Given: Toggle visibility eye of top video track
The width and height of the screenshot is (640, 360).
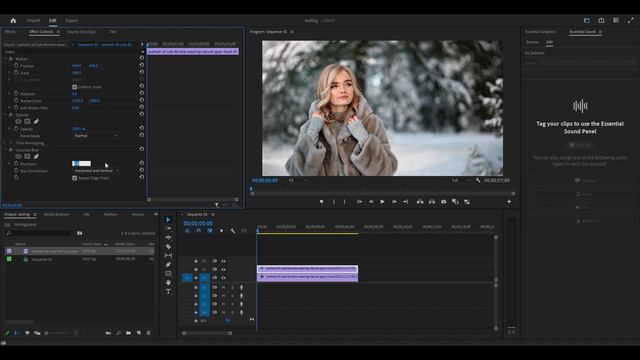Looking at the screenshot, I should tap(223, 261).
